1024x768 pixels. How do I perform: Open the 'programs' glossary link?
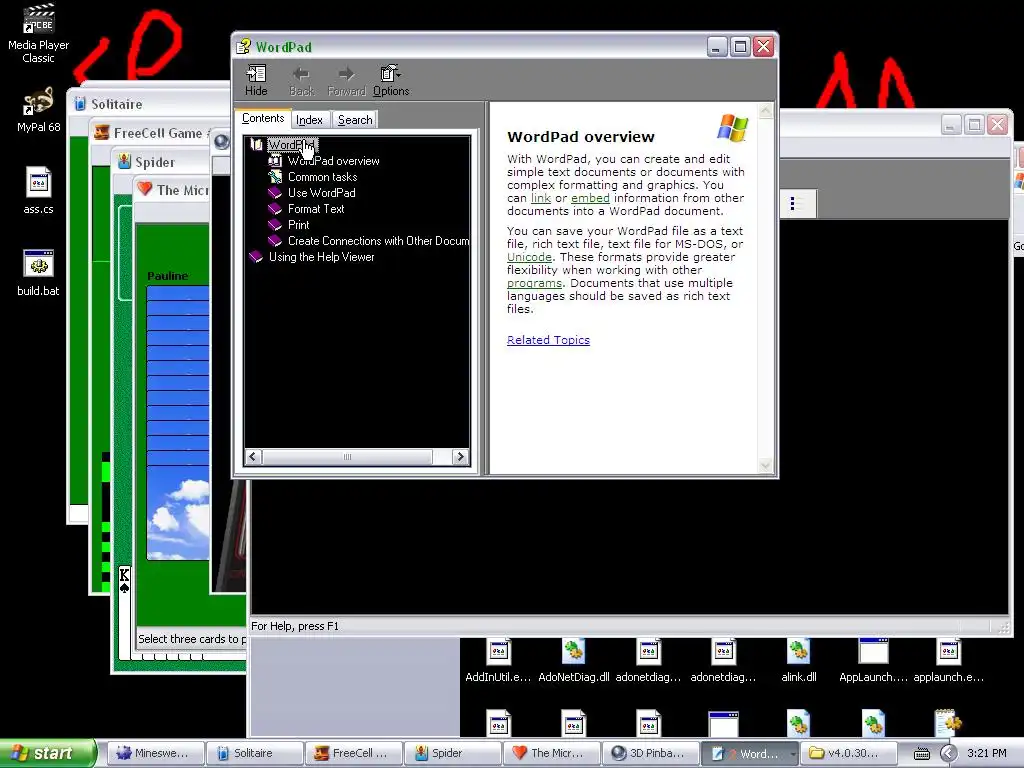click(534, 283)
